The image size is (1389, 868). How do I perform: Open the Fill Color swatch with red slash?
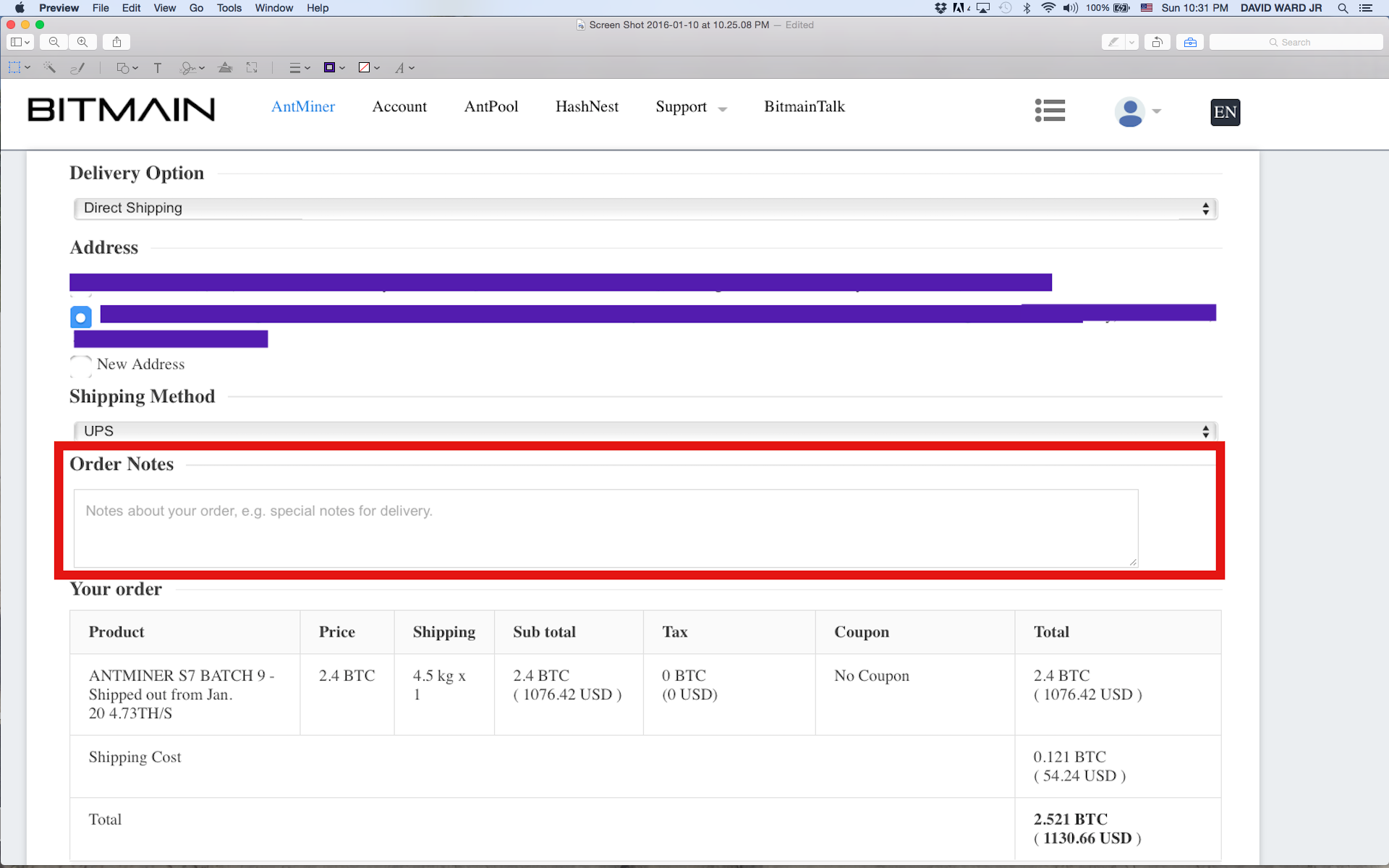[x=369, y=68]
